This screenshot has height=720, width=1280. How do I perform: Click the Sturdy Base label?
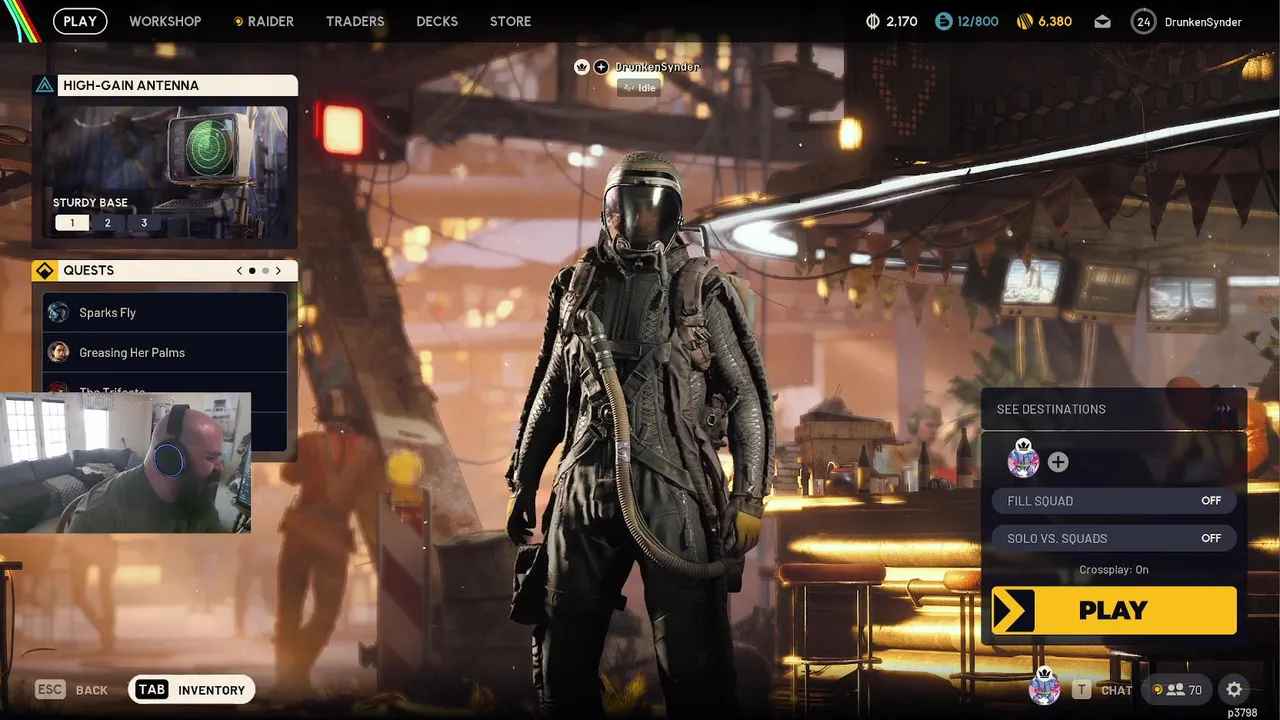tap(90, 203)
